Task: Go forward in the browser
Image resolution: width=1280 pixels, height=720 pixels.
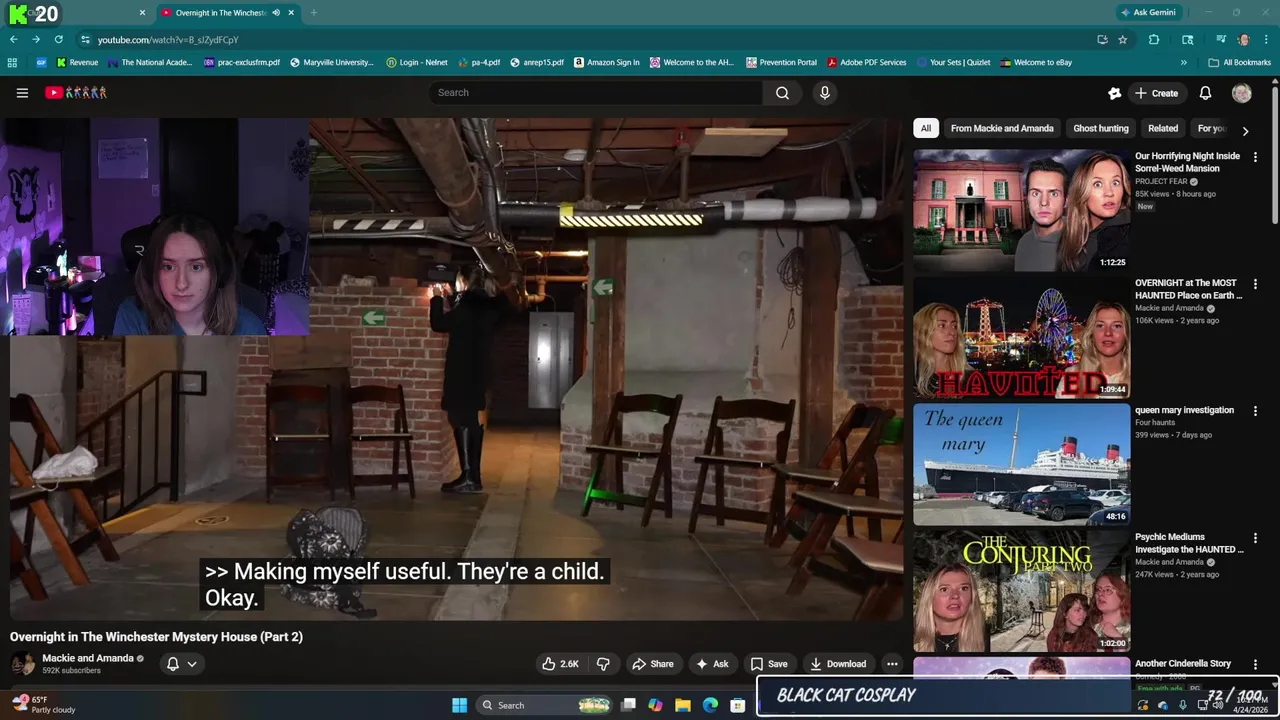Action: tap(36, 40)
